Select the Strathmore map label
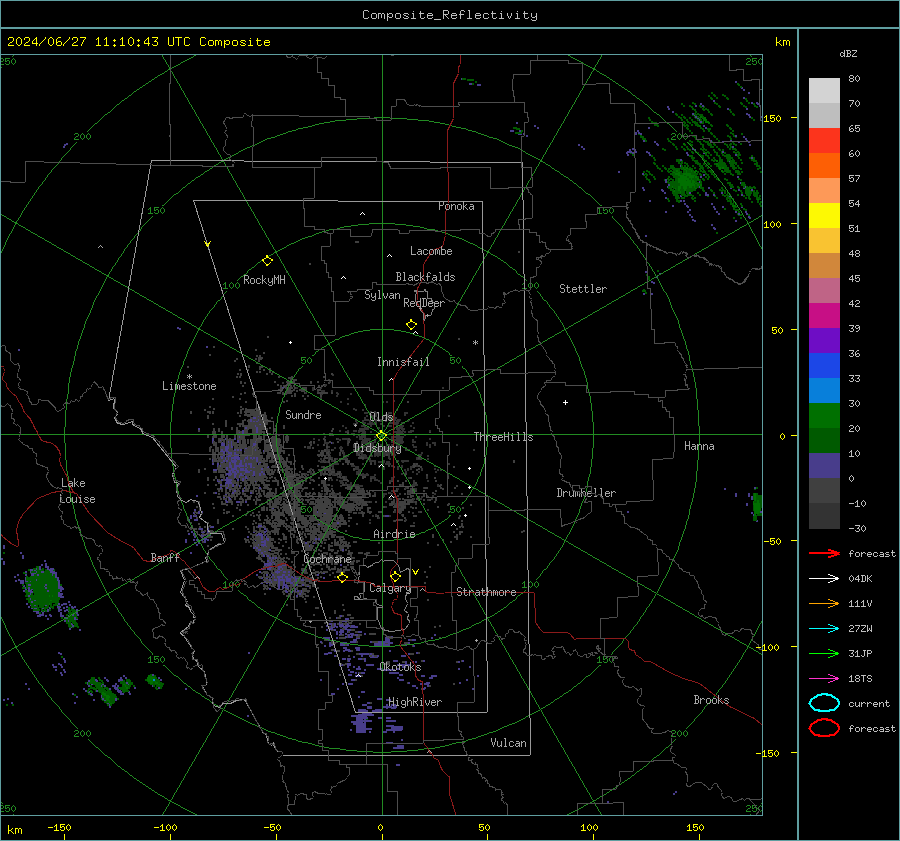The width and height of the screenshot is (900, 841). pyautogui.click(x=486, y=592)
